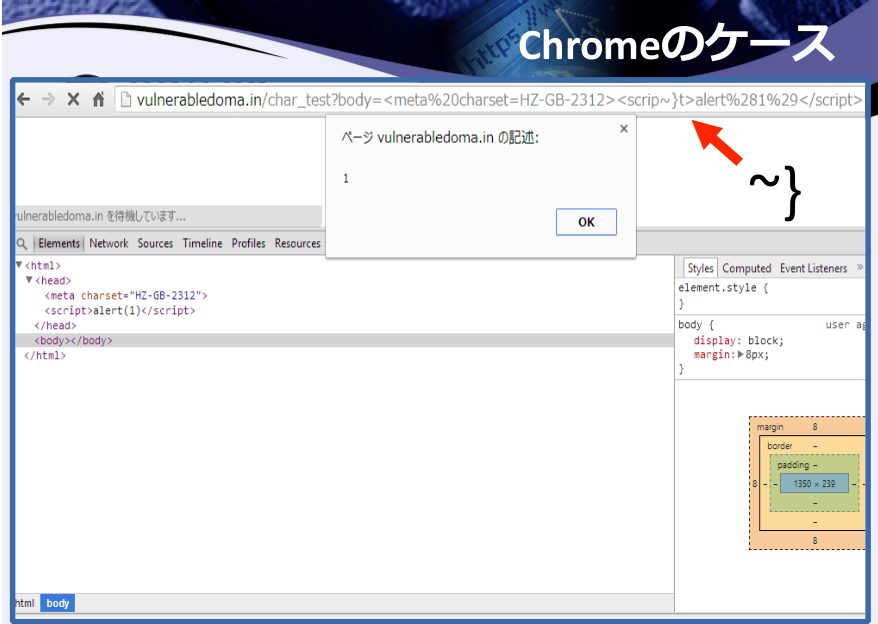Click the page document icon in address bar

(x=126, y=100)
